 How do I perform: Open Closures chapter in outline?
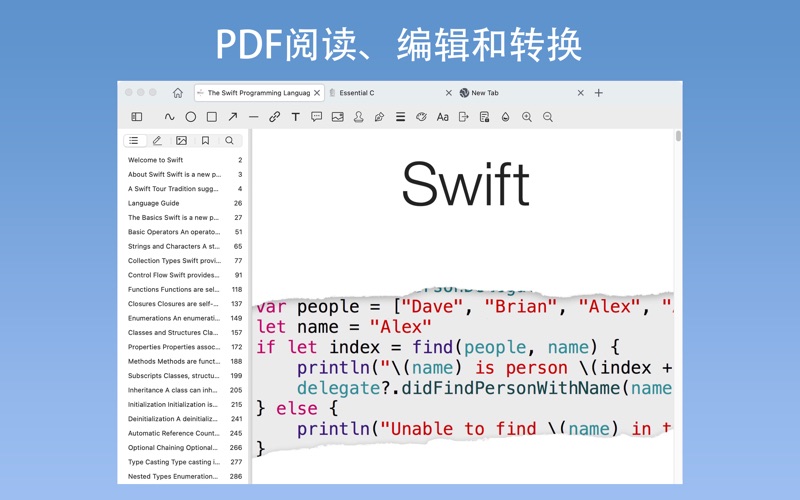(173, 304)
